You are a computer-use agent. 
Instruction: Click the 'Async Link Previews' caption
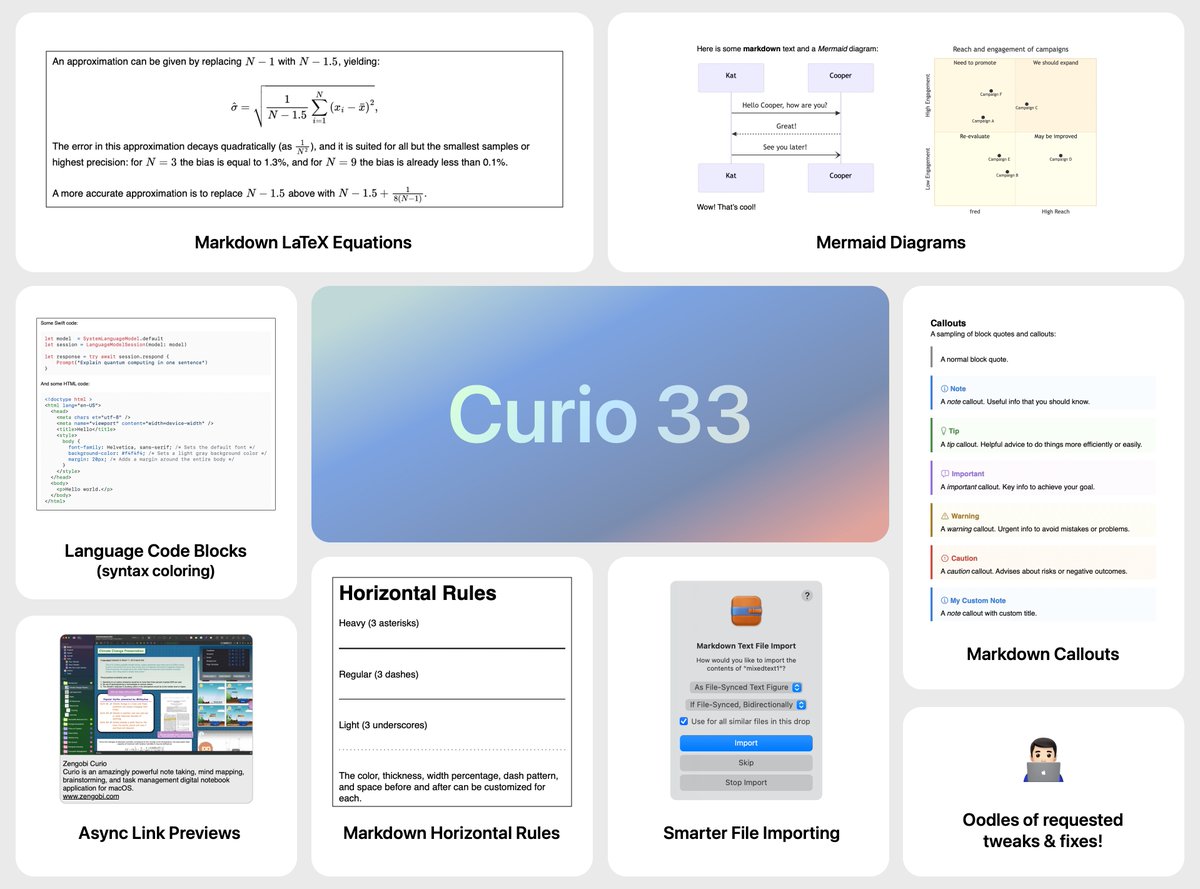(x=159, y=833)
